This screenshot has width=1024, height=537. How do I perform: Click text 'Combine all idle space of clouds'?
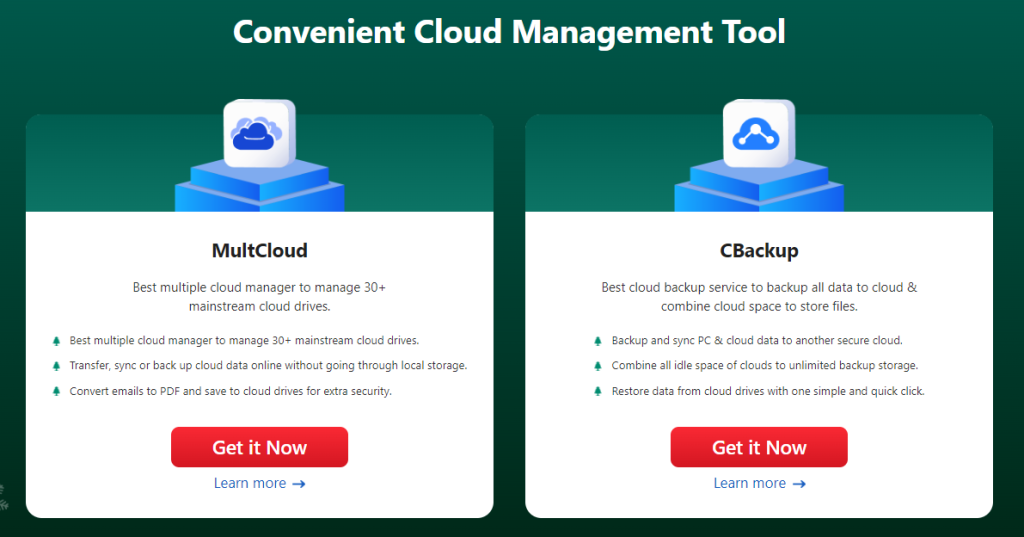coord(690,365)
